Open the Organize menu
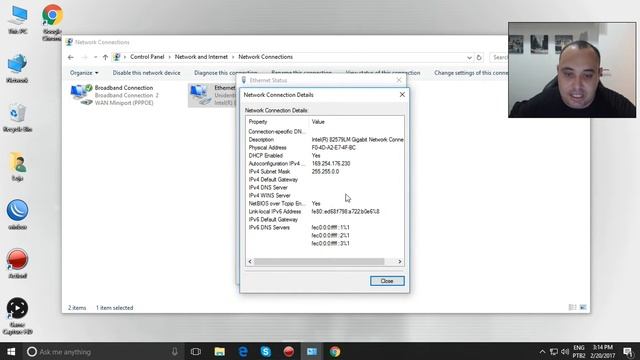Viewport: 640px width, 360px height. tap(84, 73)
